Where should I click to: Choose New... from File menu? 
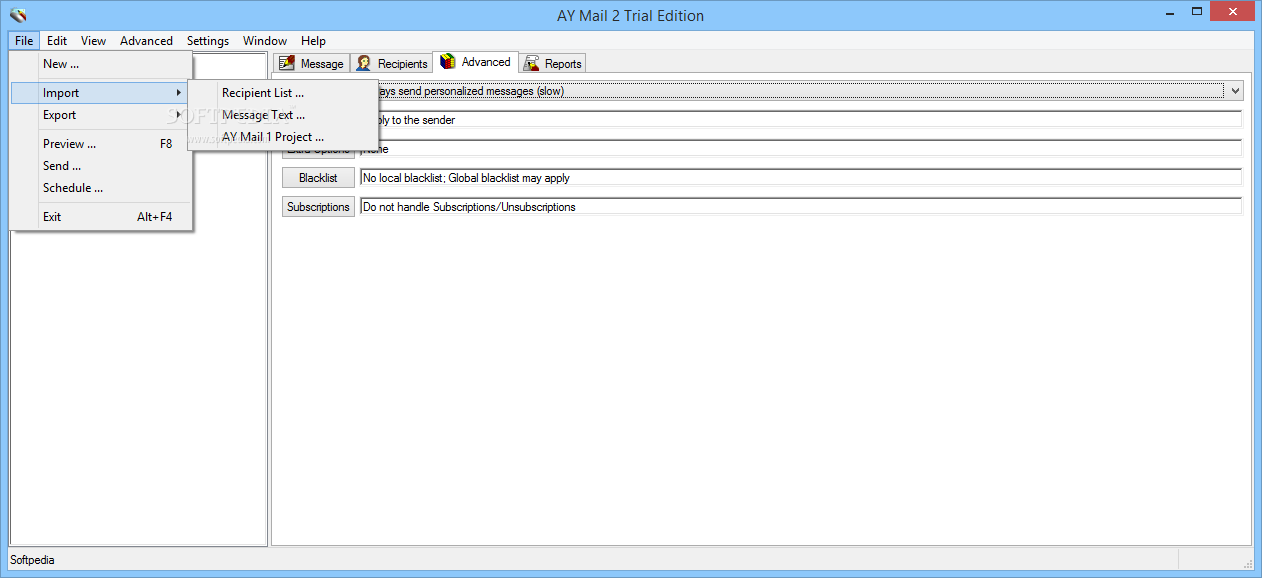coord(101,64)
